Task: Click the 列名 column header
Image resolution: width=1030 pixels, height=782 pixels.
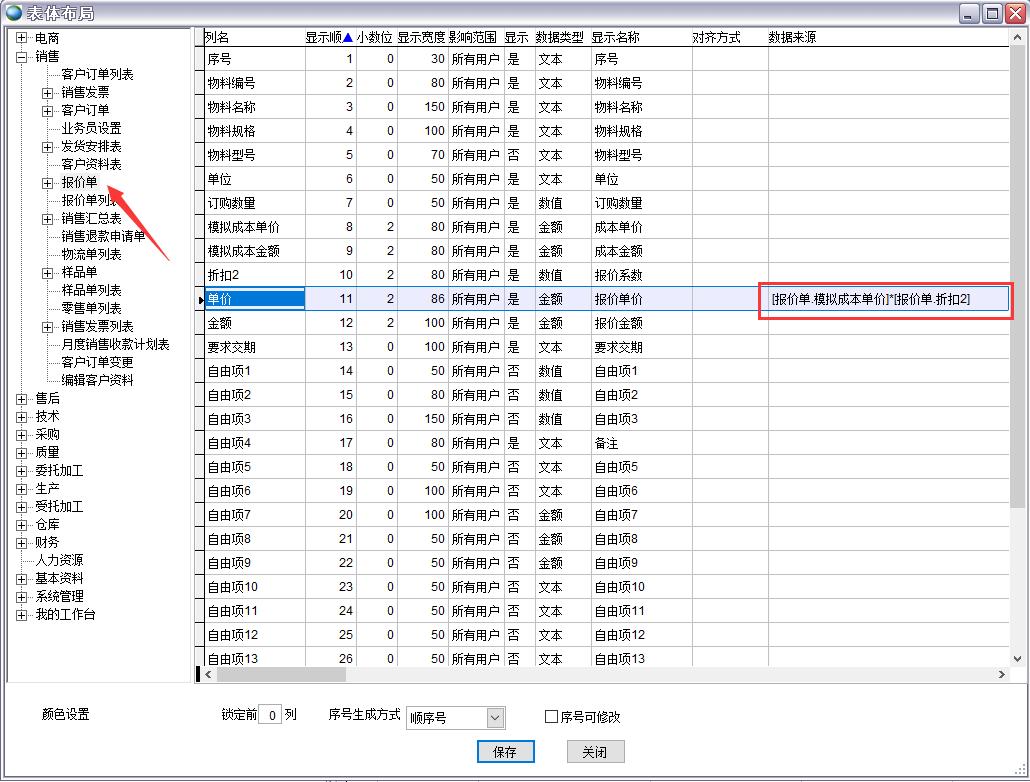Action: [x=217, y=37]
